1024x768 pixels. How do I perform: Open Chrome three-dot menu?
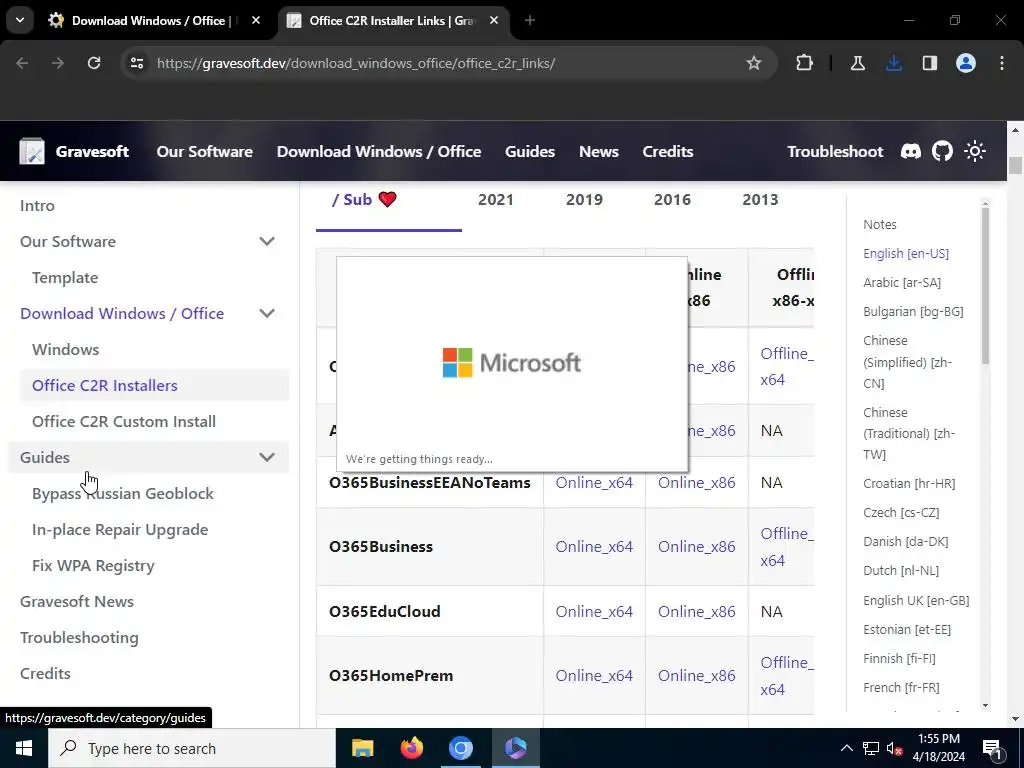point(1001,63)
